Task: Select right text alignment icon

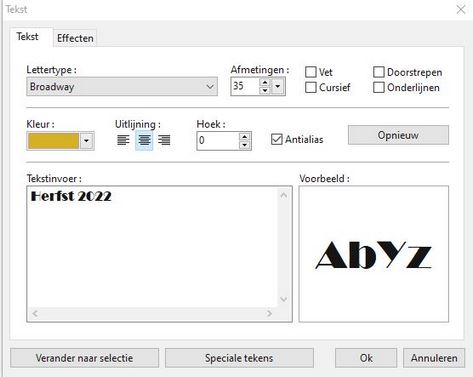Action: (x=164, y=140)
